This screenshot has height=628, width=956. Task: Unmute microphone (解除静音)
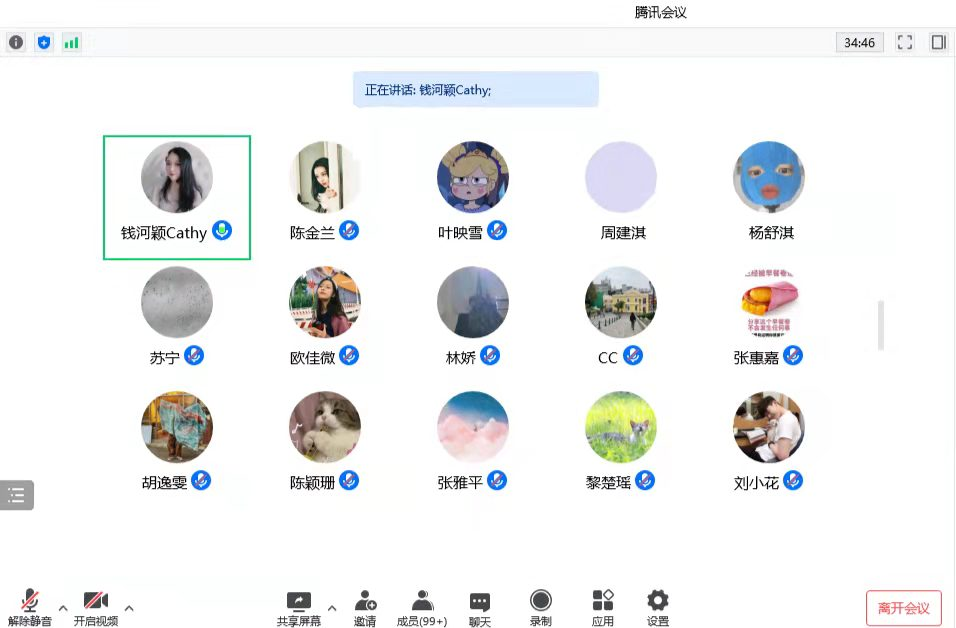pos(30,607)
